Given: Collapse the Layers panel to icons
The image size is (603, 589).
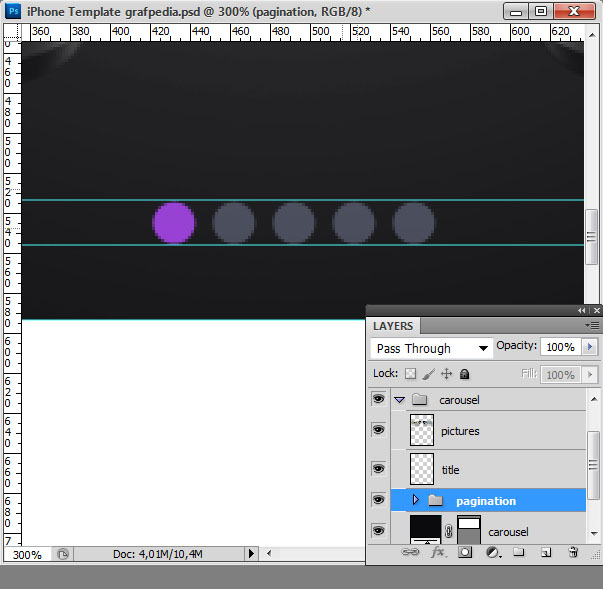Looking at the screenshot, I should [x=581, y=310].
